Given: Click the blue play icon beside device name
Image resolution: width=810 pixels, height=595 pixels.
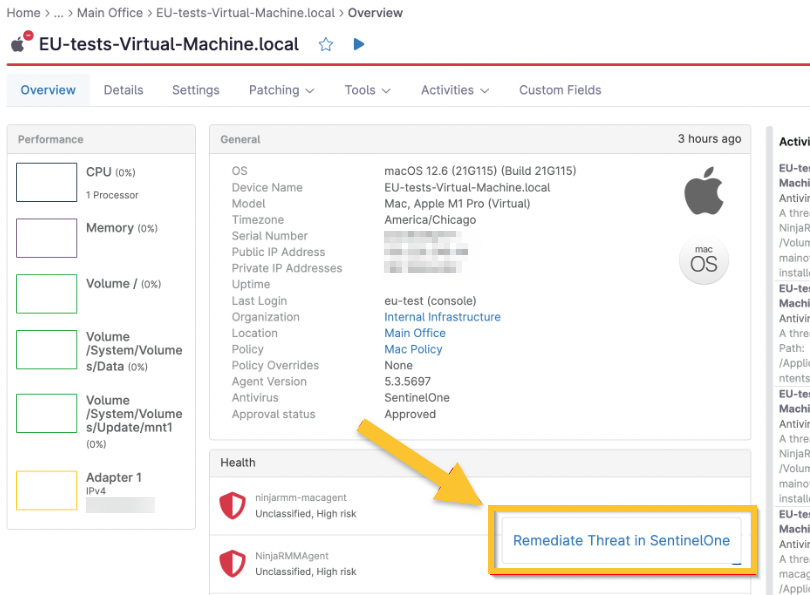Looking at the screenshot, I should [x=359, y=44].
